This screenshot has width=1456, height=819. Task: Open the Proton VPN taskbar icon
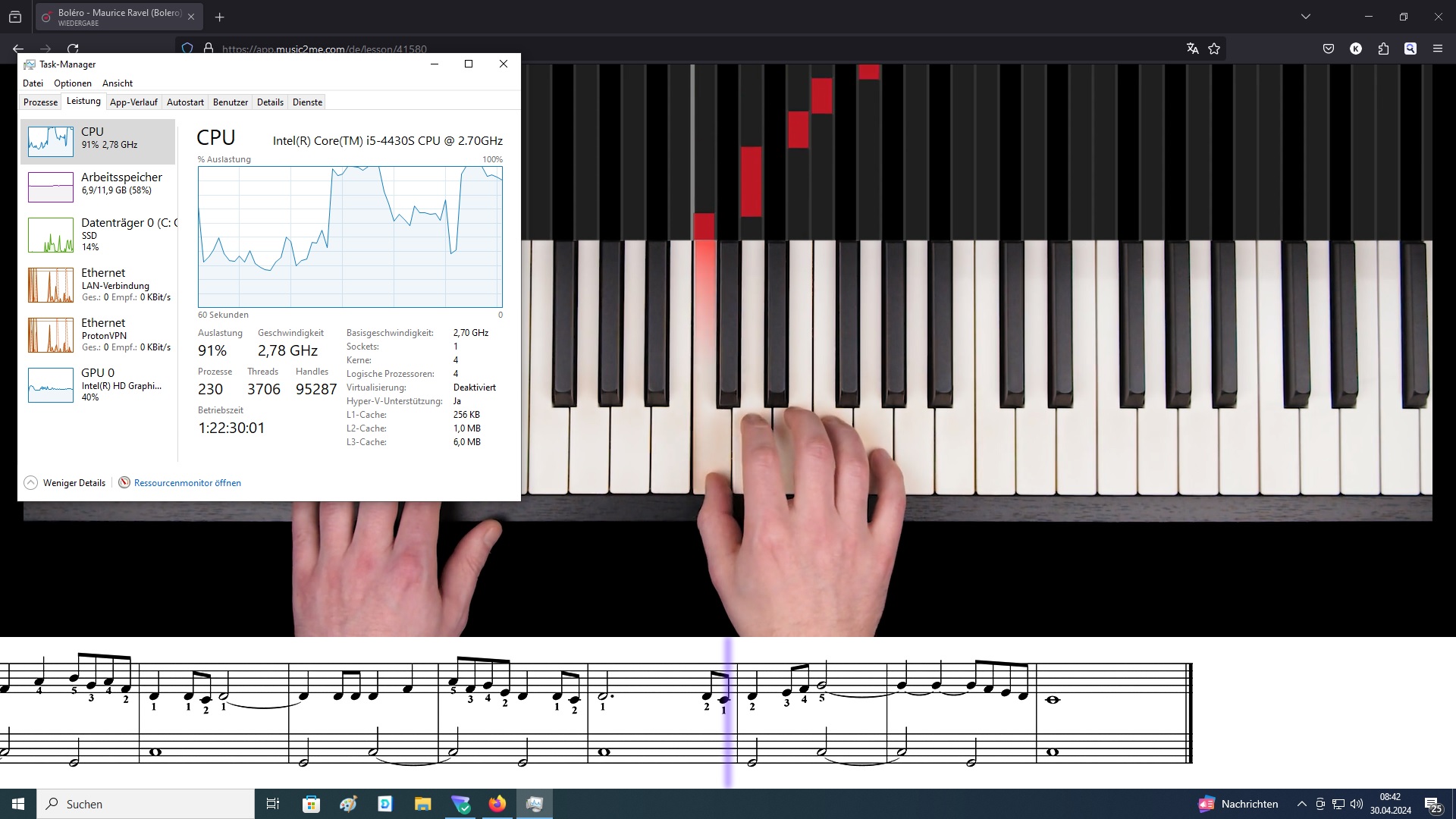(460, 804)
